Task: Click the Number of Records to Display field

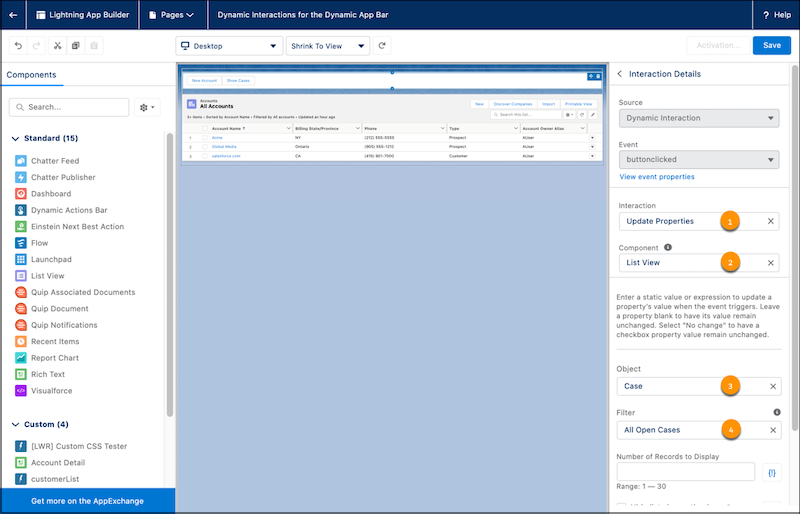Action: [685, 472]
